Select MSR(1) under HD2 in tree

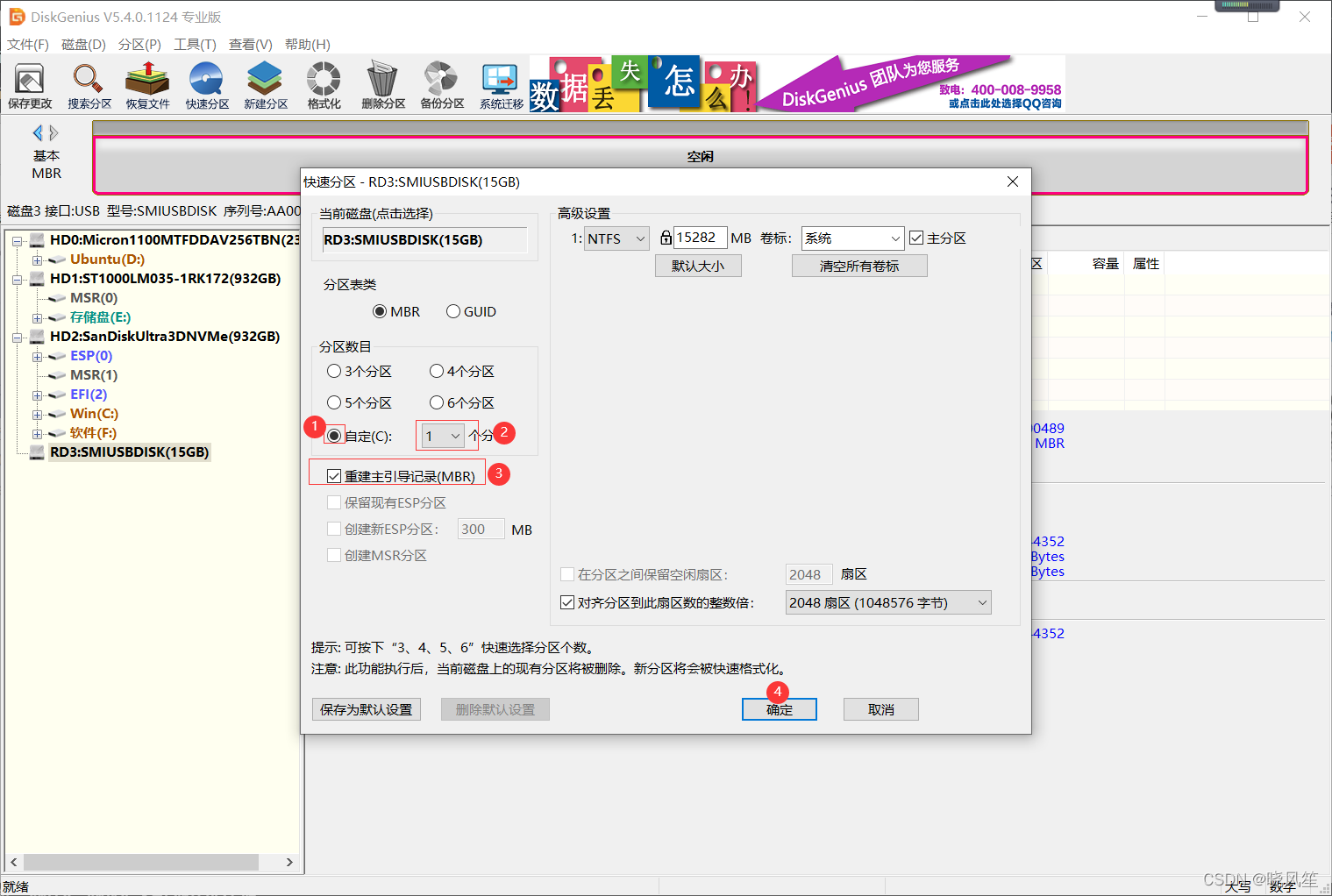click(94, 375)
